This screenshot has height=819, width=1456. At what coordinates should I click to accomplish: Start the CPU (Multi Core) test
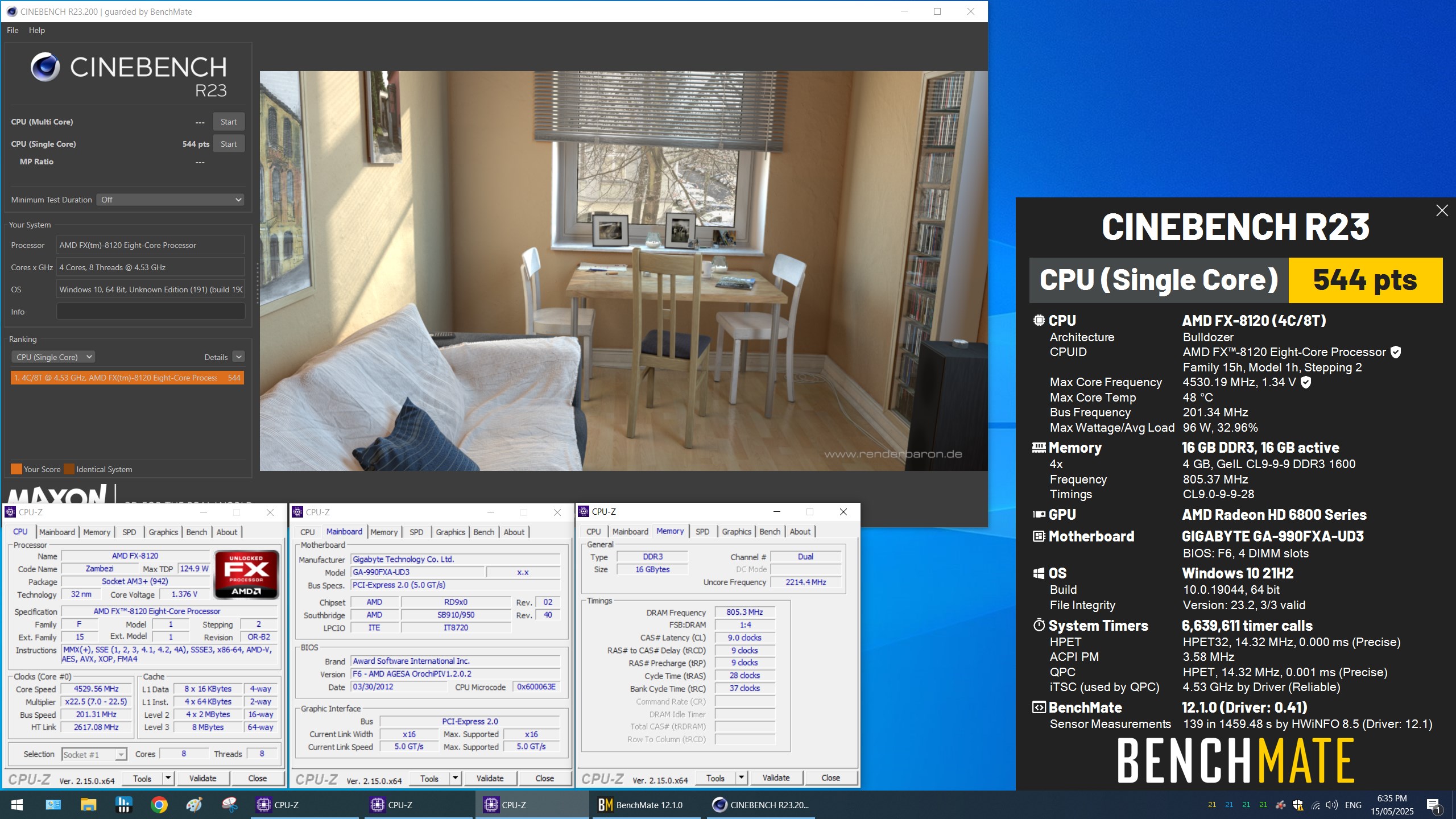[x=229, y=122]
